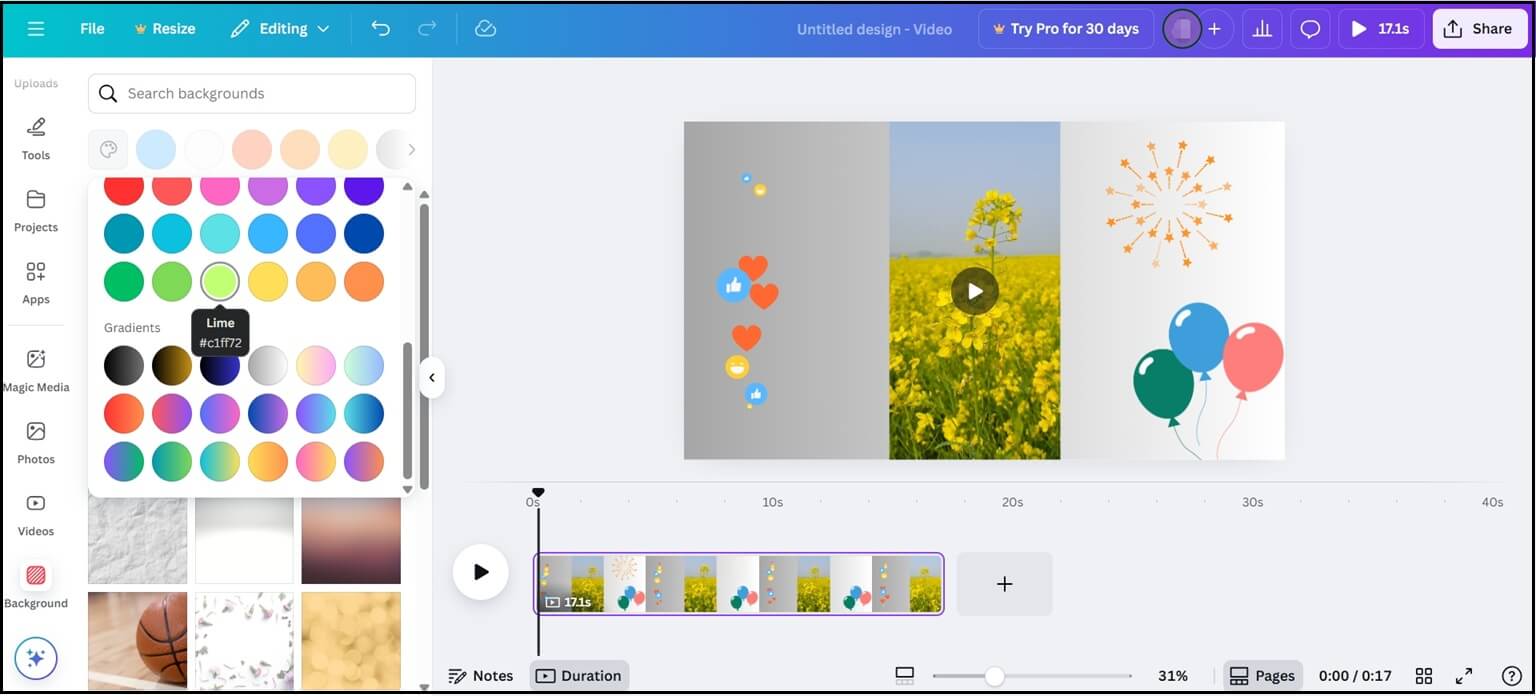Open the Magic Media sidebar tab

(x=36, y=371)
